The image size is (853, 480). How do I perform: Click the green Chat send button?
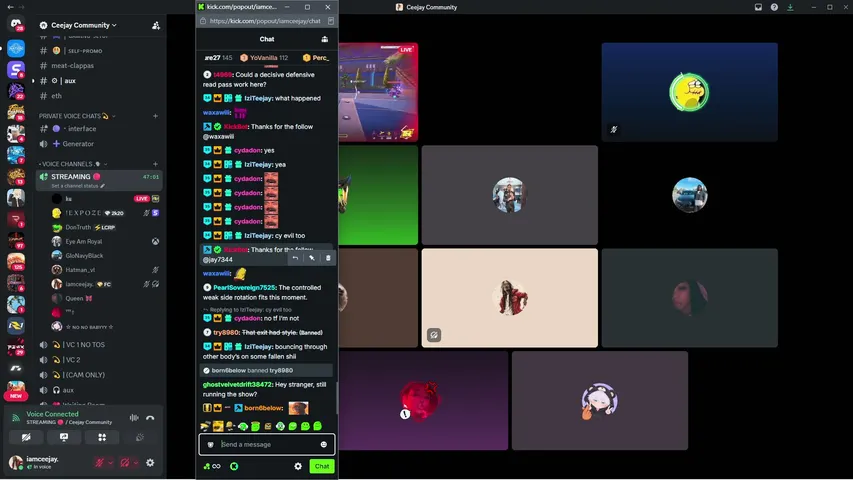pos(322,466)
